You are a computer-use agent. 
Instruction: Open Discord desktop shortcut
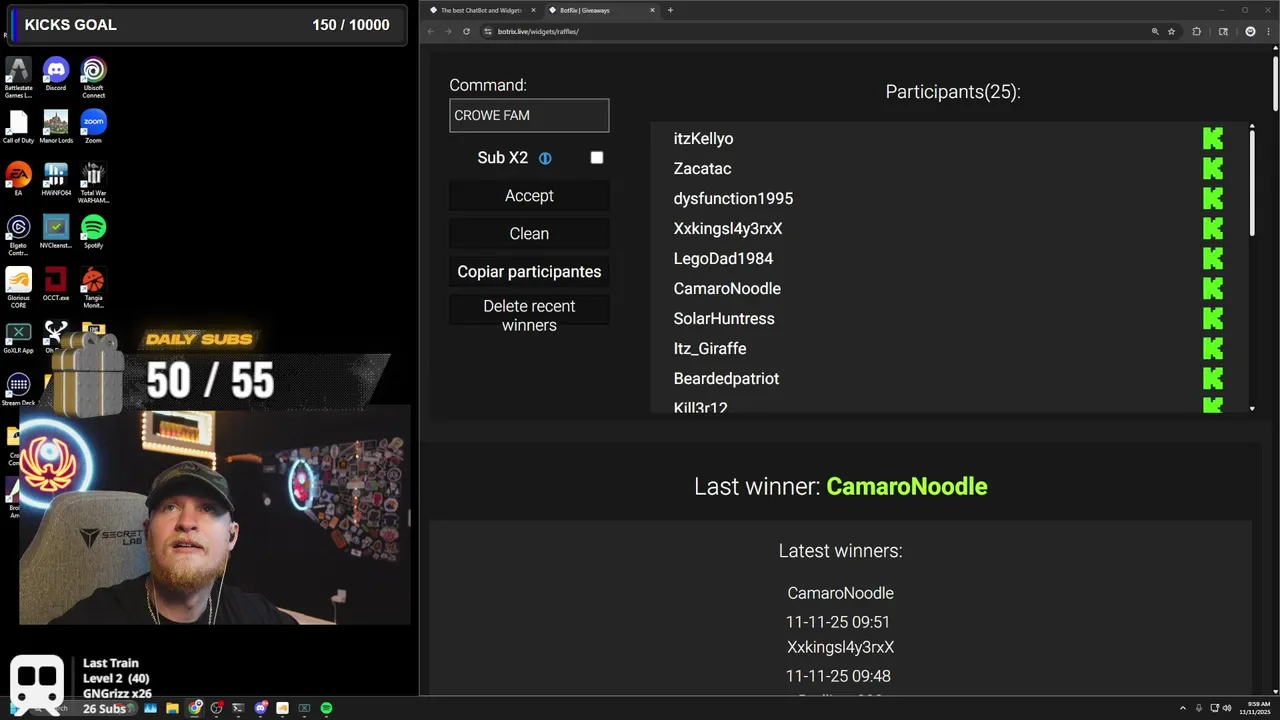coord(56,74)
